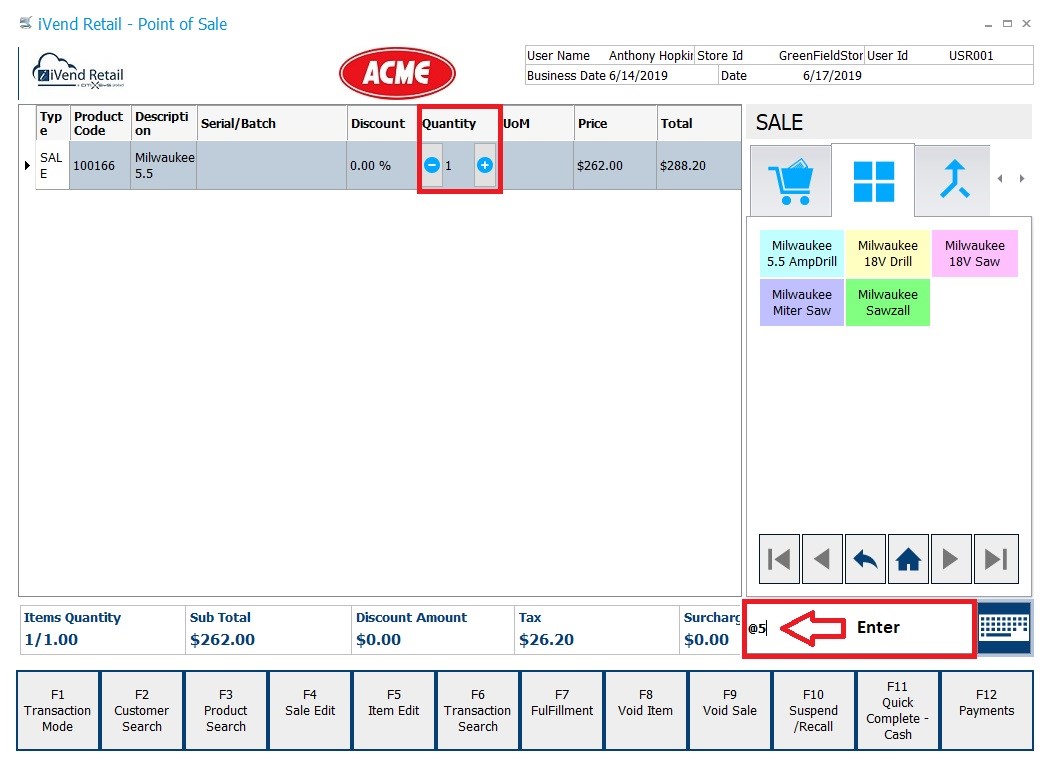Click product code cell 100166

100,165
